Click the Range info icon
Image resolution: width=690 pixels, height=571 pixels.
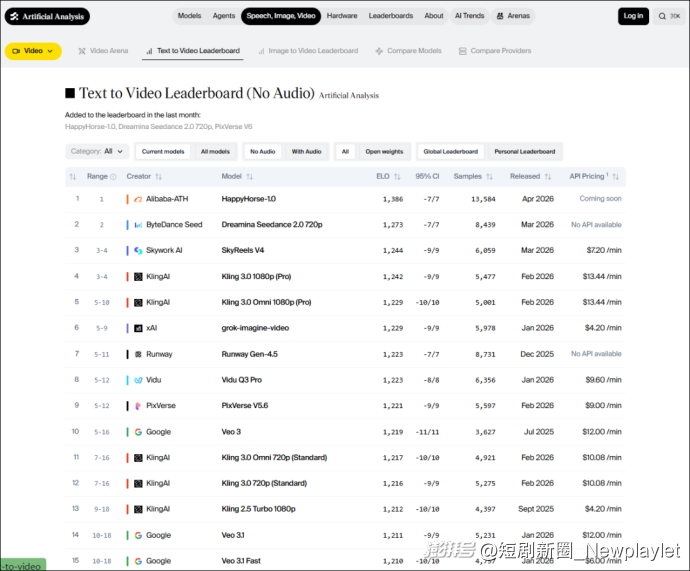[113, 176]
